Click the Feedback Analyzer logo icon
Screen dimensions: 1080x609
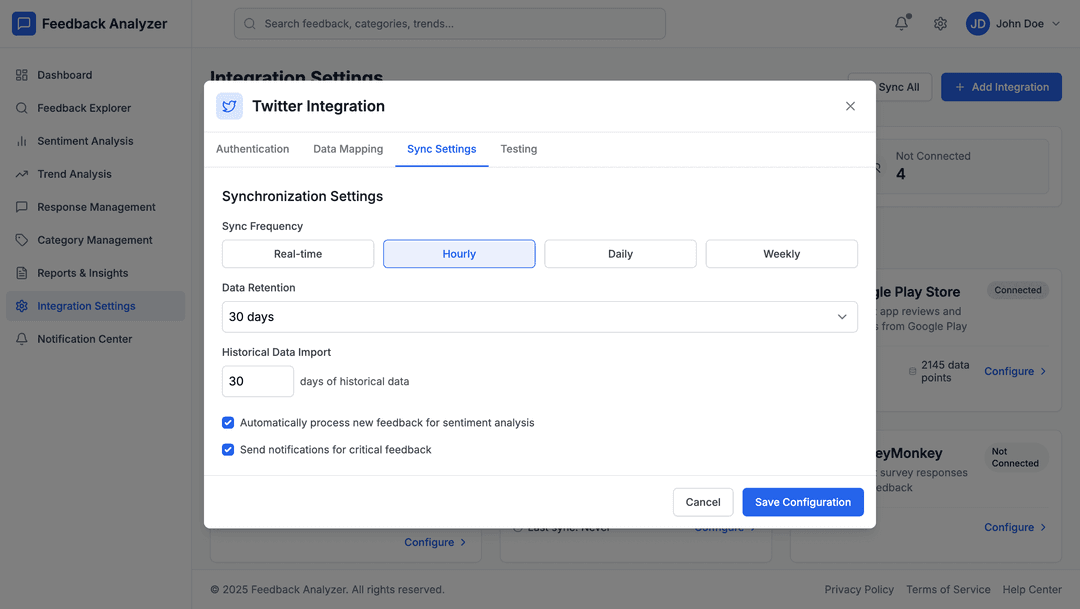click(x=24, y=24)
